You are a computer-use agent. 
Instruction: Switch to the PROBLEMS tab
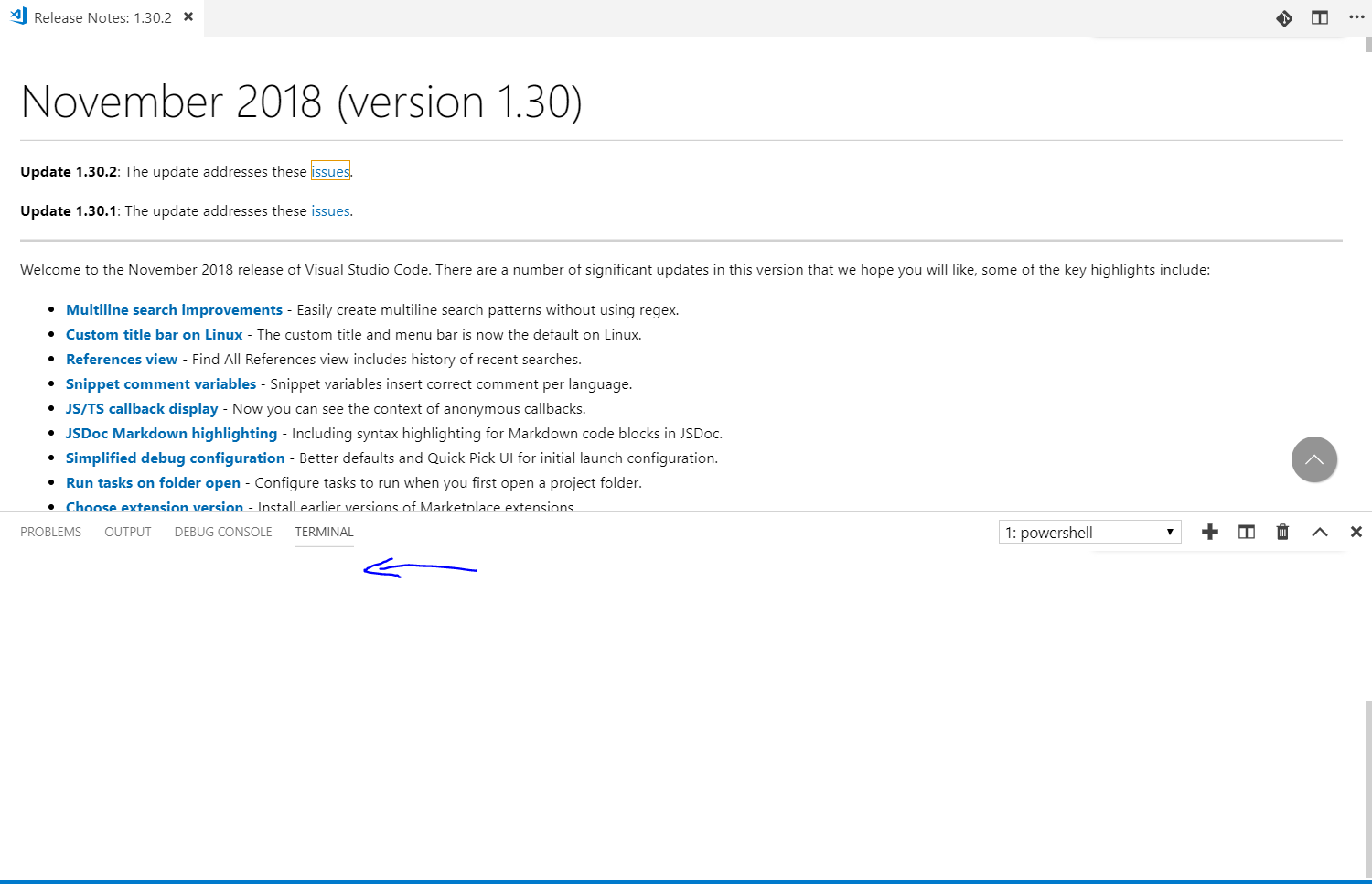[50, 531]
